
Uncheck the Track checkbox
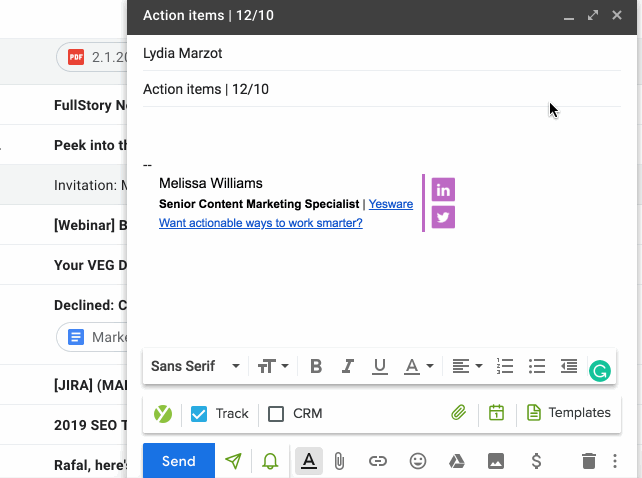[x=199, y=413]
